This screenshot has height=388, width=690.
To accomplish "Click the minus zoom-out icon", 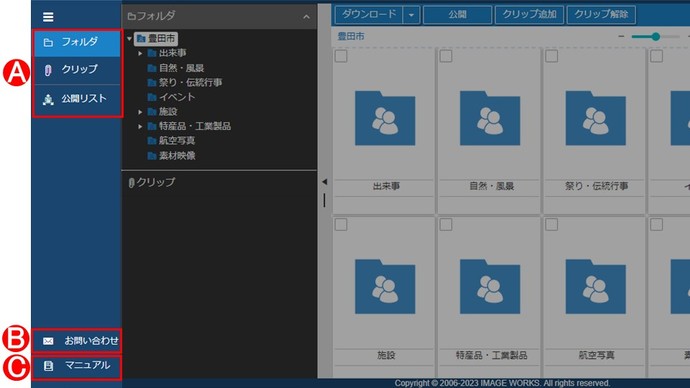I will [621, 37].
